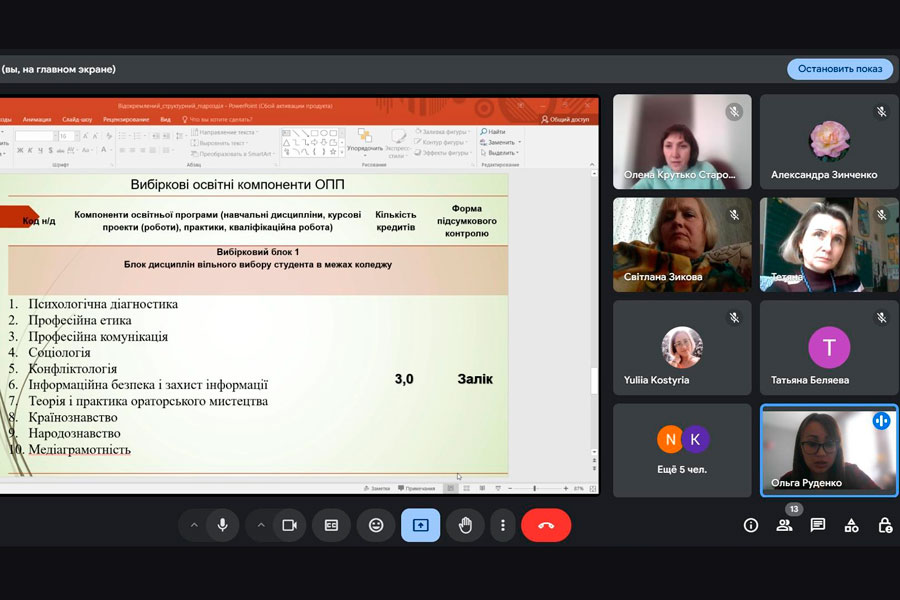Fit slide to current window icon
The image size is (900, 600).
[x=593, y=489]
